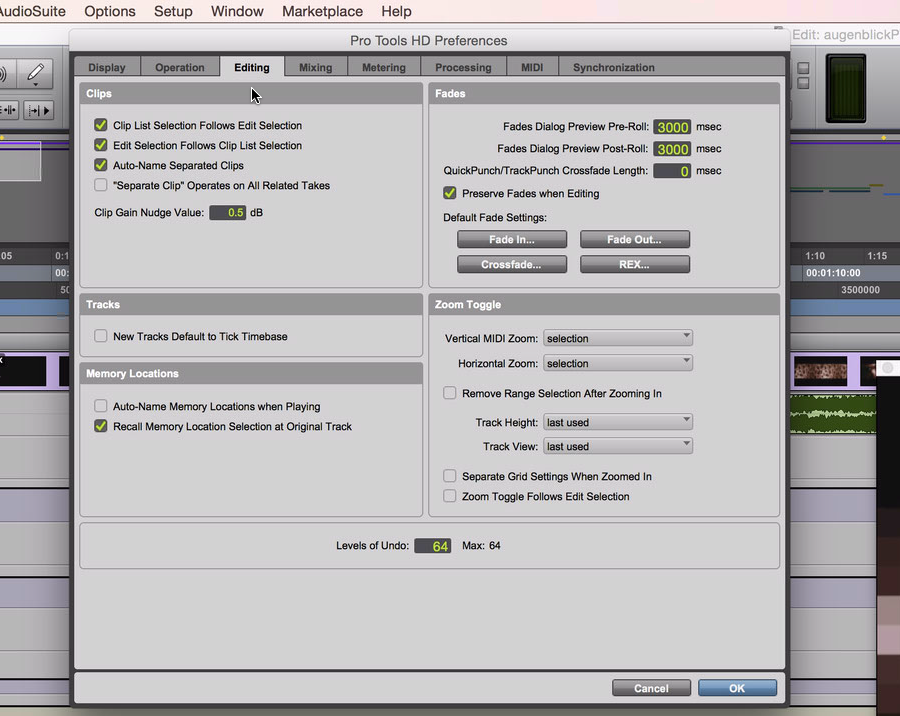
Task: Open the Synchronization preferences tab
Action: (613, 67)
